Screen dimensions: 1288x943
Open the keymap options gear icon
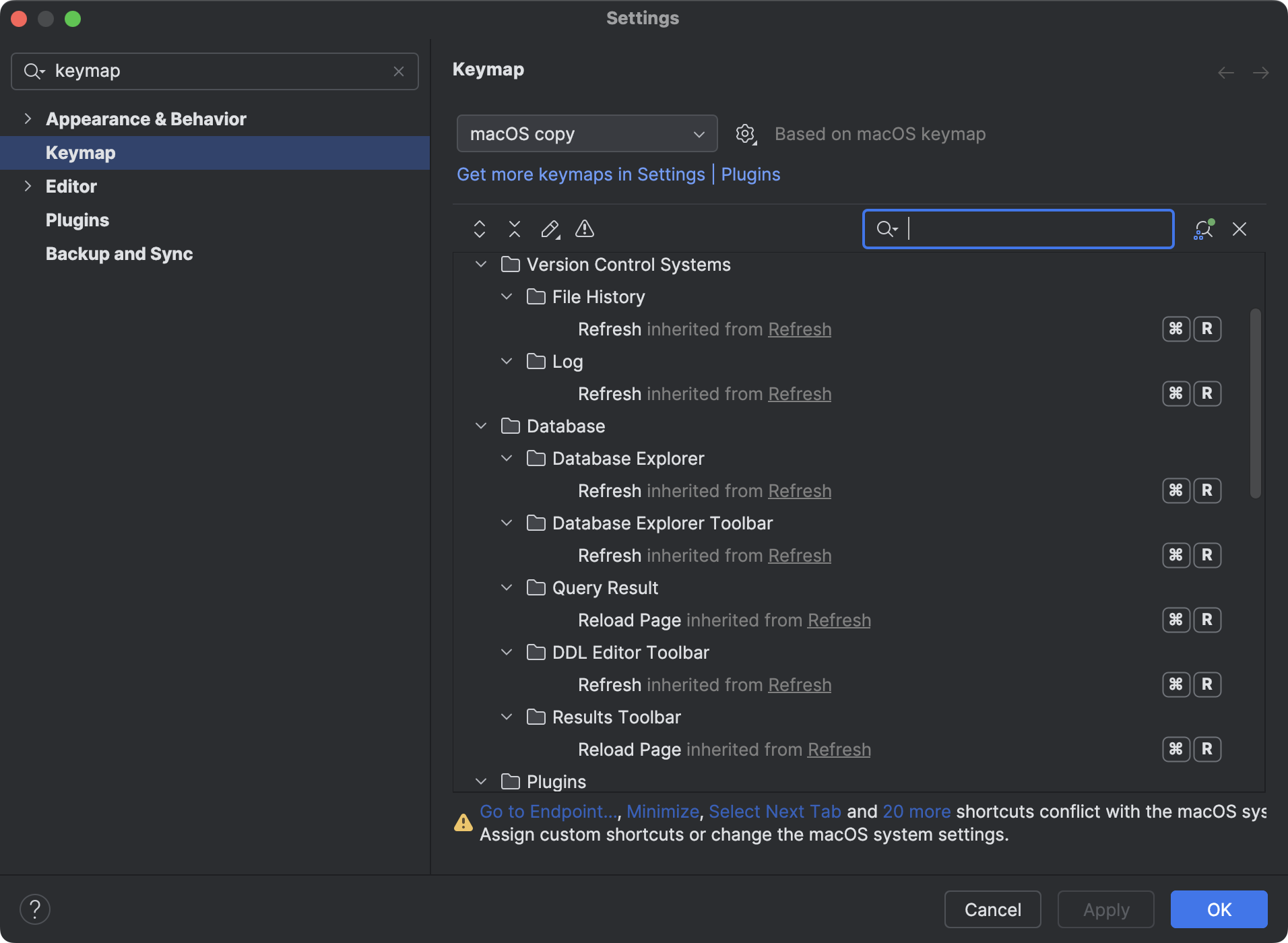tap(746, 133)
